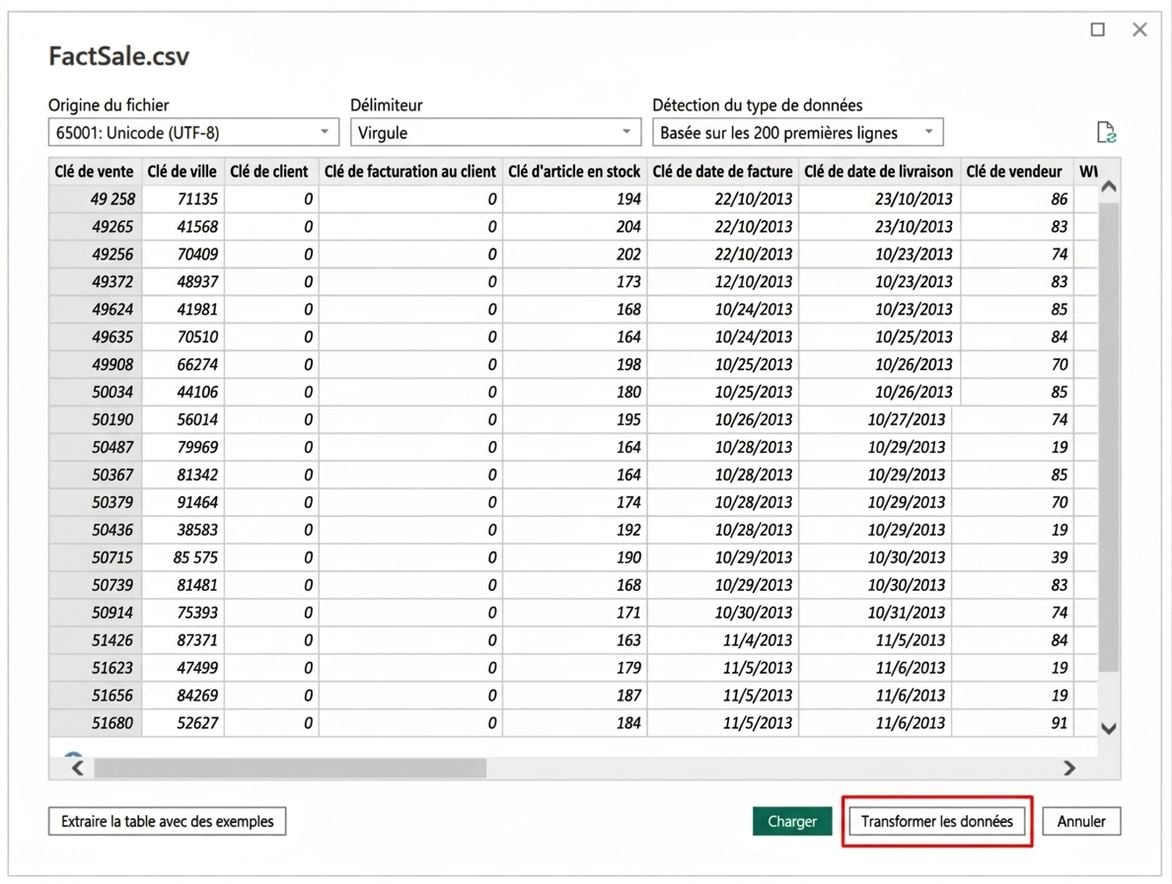1172x884 pixels.
Task: Click delivery date cell 10/27/2013
Action: pyautogui.click(x=875, y=420)
